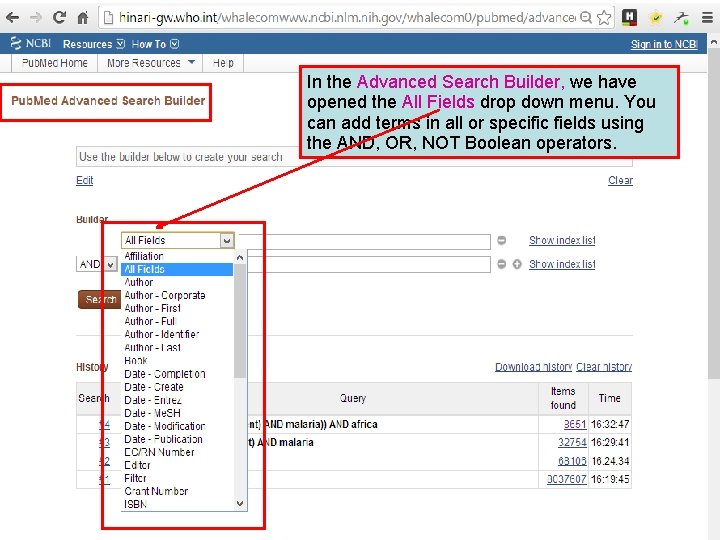Choose Author in the field list
The image size is (720, 540).
178,282
